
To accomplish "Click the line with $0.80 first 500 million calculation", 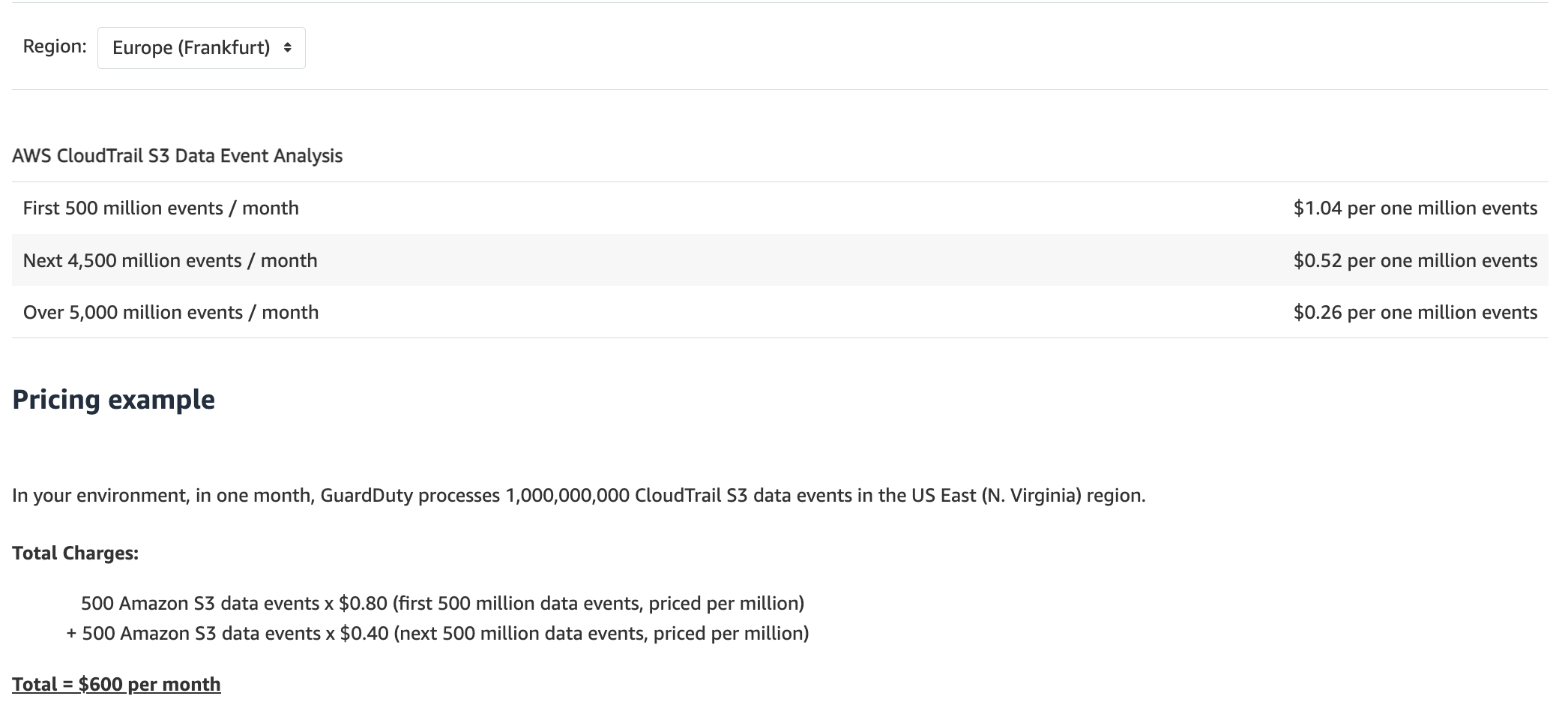I will coord(442,604).
